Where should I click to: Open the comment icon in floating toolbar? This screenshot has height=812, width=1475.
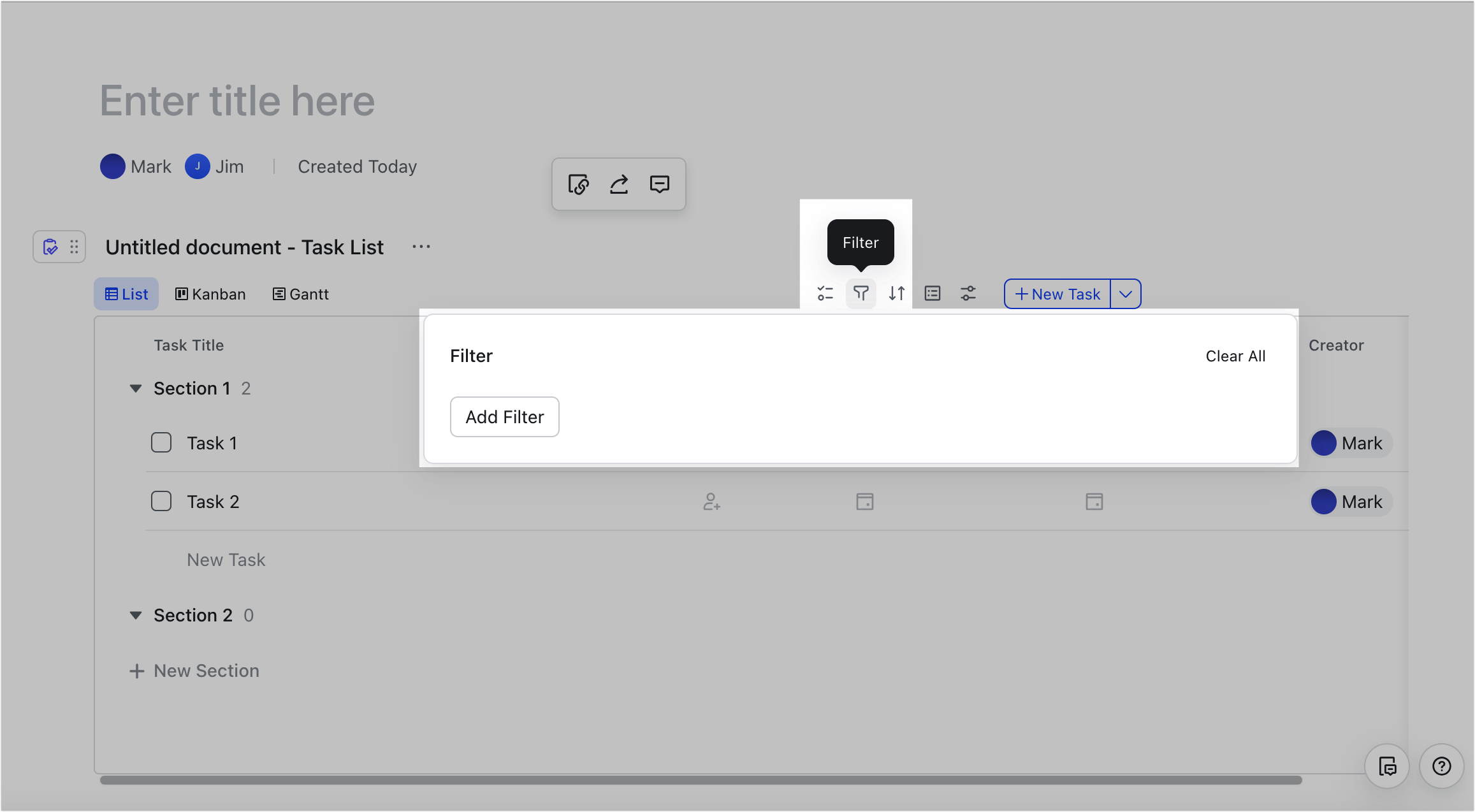(x=660, y=185)
